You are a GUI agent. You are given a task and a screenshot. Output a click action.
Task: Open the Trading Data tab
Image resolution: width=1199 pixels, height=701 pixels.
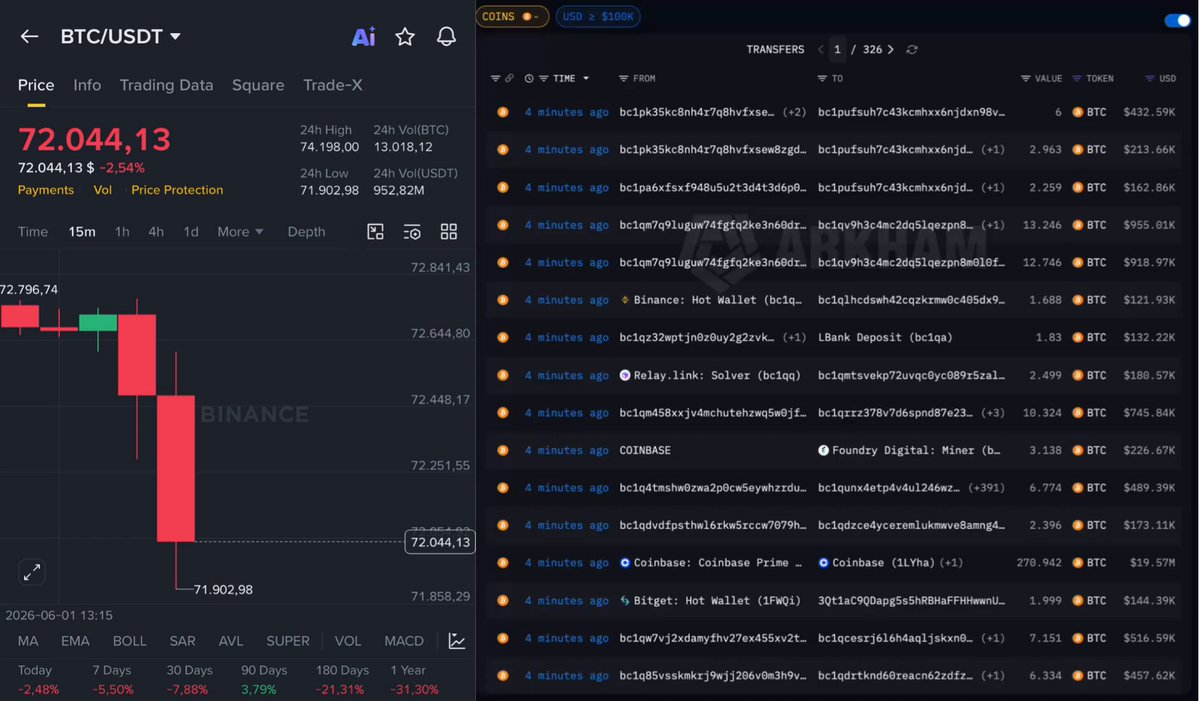[x=166, y=85]
